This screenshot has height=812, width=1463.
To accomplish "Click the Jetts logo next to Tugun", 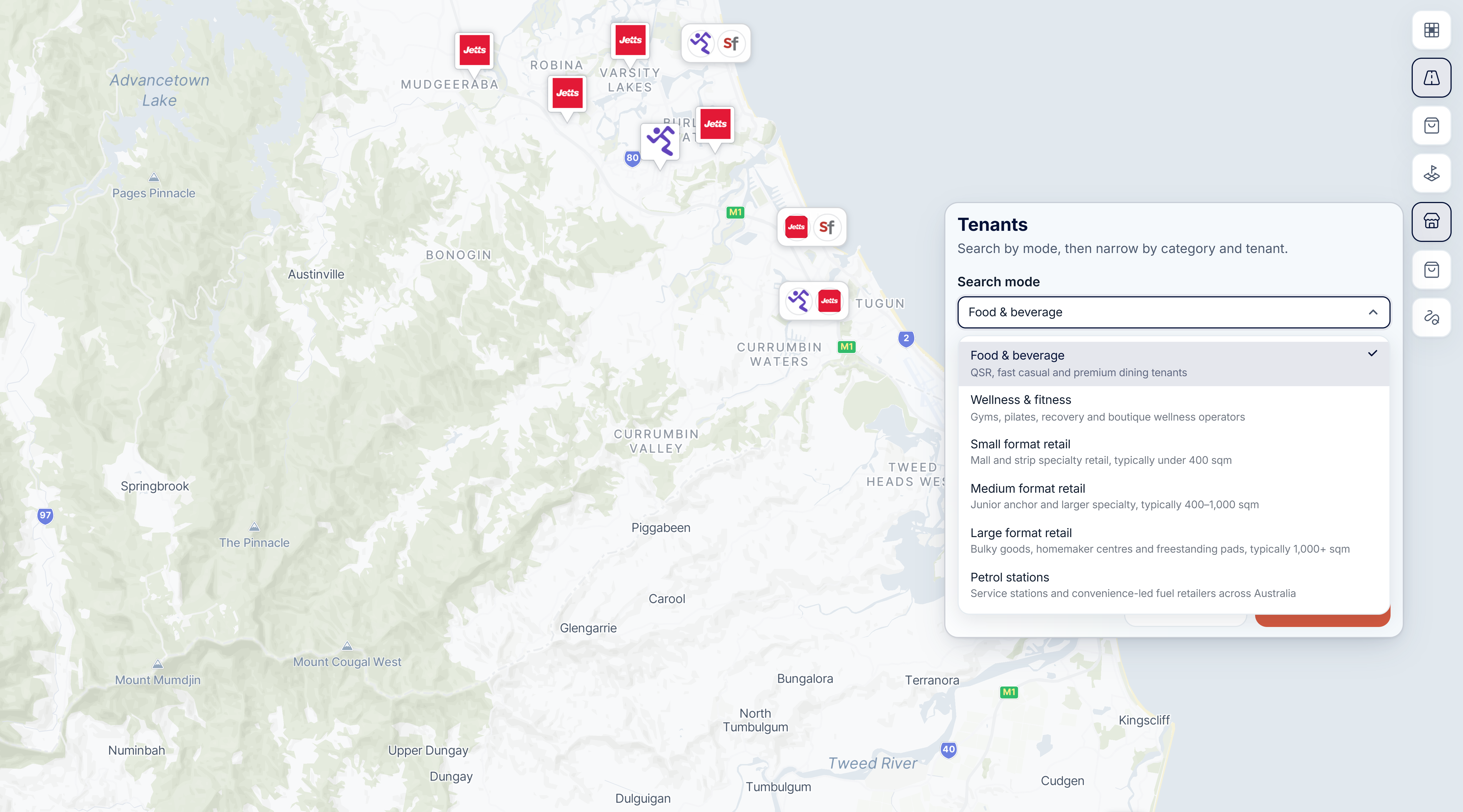I will 829,301.
